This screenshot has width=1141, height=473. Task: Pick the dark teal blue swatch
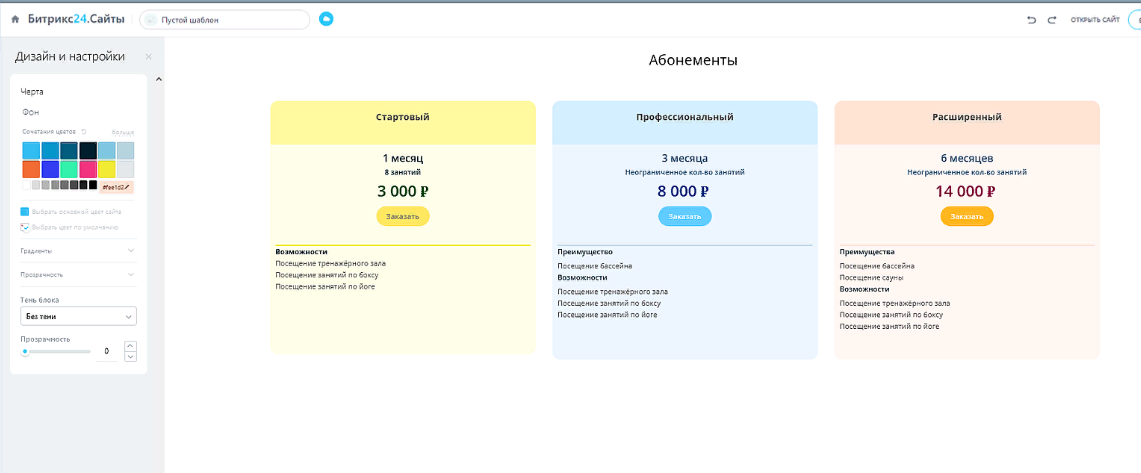coord(69,151)
